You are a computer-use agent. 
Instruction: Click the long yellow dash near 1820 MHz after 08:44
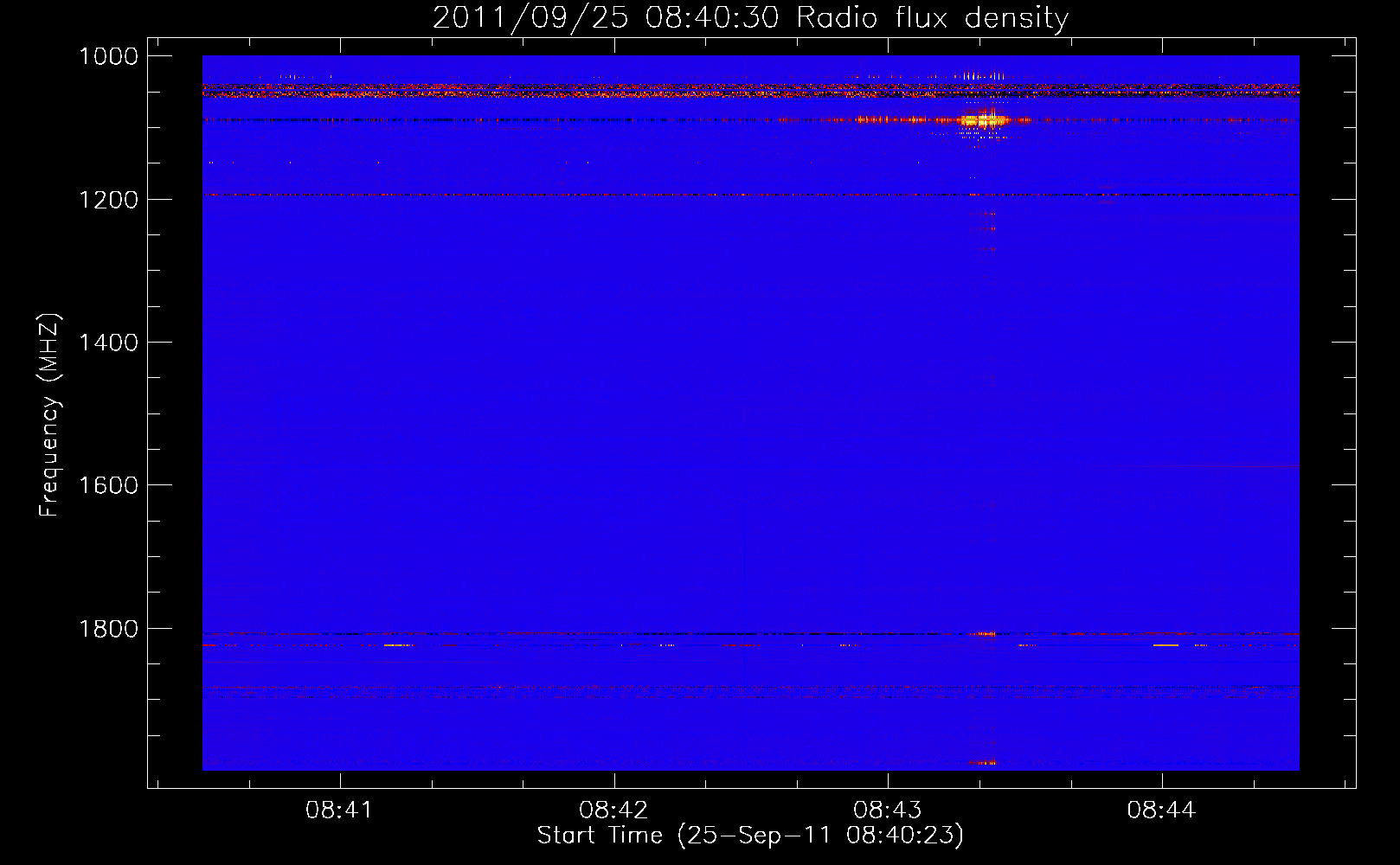1166,645
